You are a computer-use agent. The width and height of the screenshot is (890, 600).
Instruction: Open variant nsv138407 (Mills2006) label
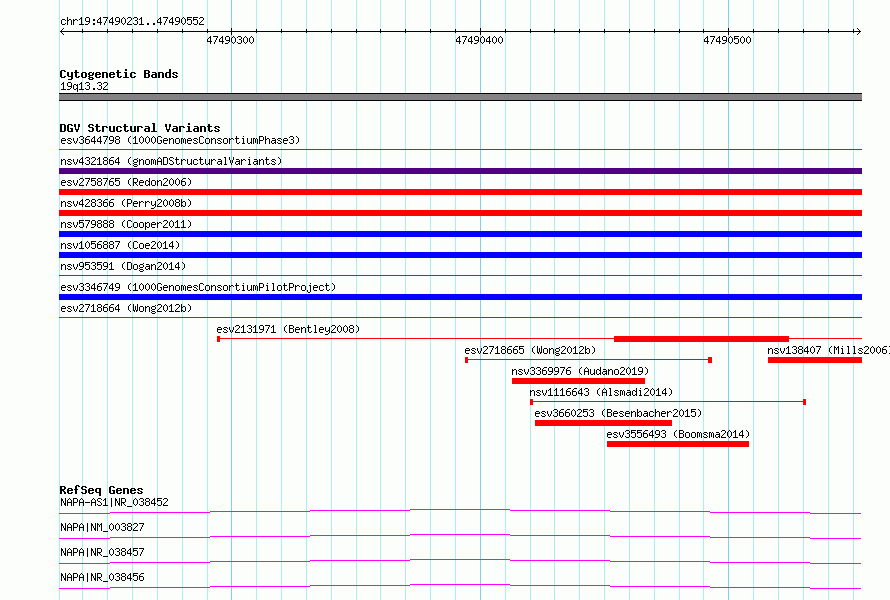828,350
